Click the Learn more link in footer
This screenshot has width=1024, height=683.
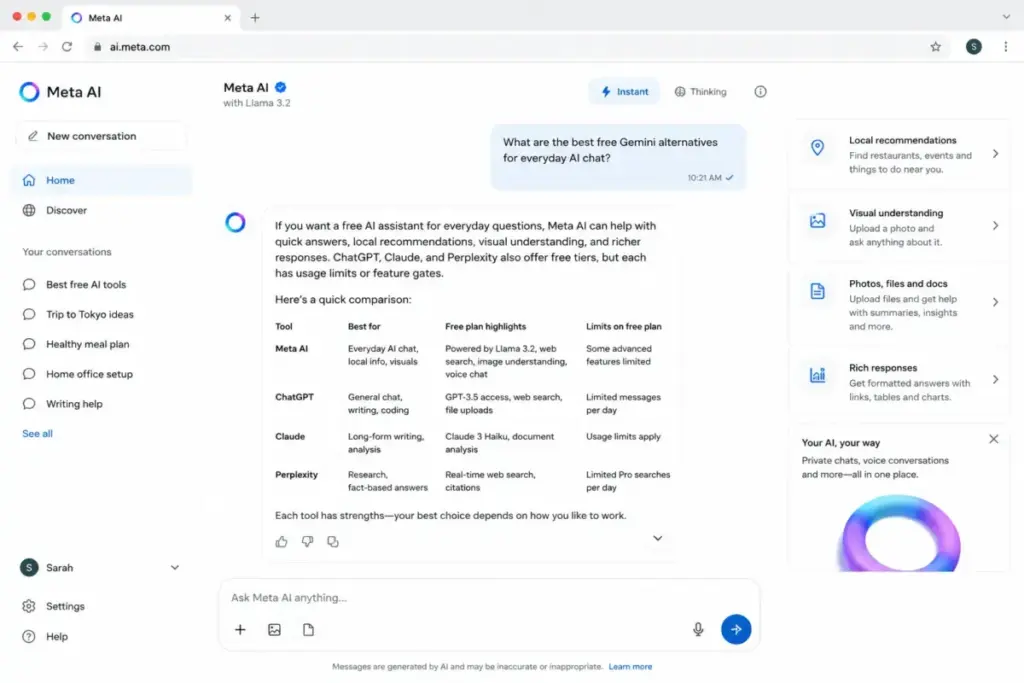pos(630,667)
